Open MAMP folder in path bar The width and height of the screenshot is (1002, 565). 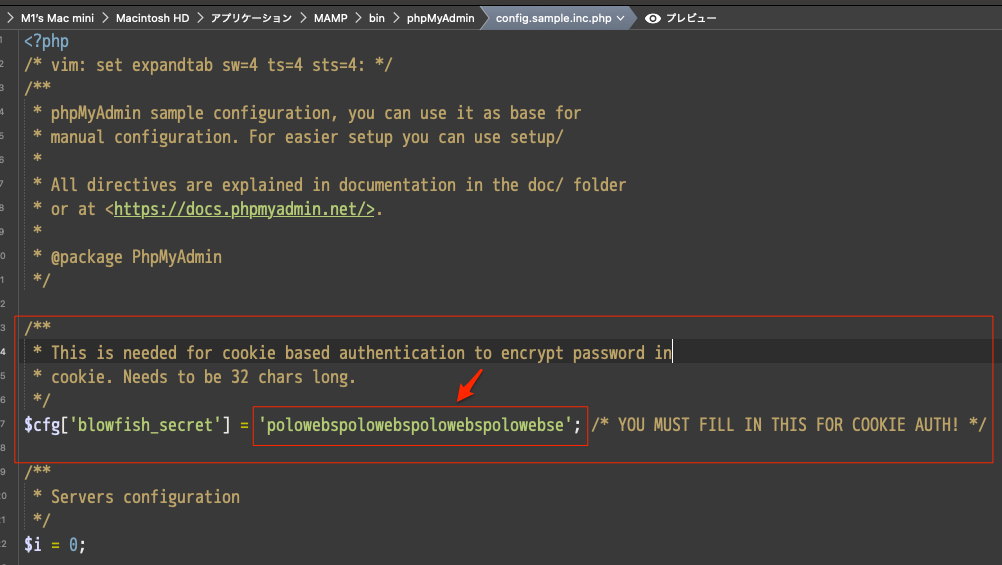tap(328, 18)
